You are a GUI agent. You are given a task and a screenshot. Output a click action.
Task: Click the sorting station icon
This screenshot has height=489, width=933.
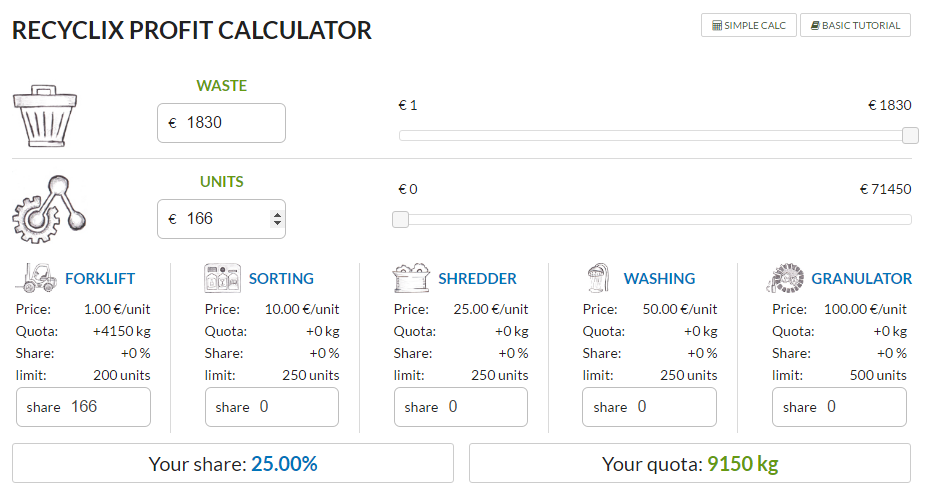tap(222, 278)
